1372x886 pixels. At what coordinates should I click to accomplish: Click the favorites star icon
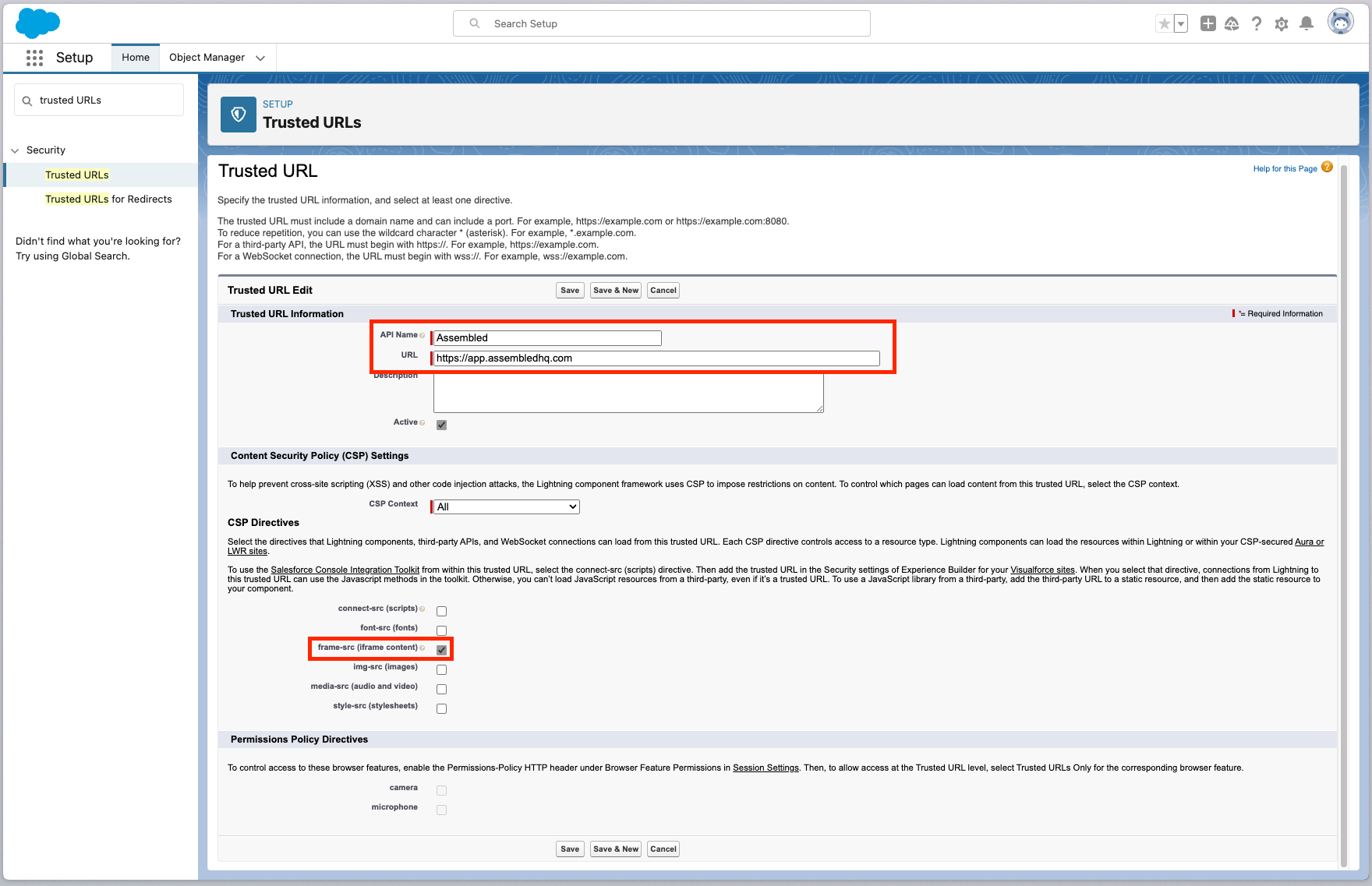[1165, 24]
